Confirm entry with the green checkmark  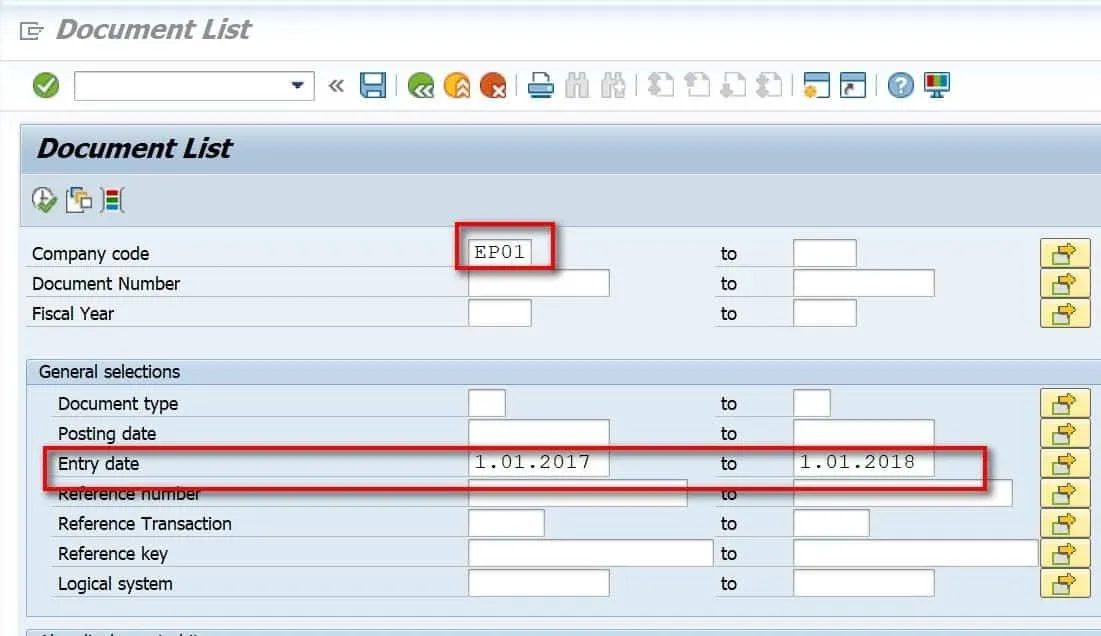pos(44,85)
